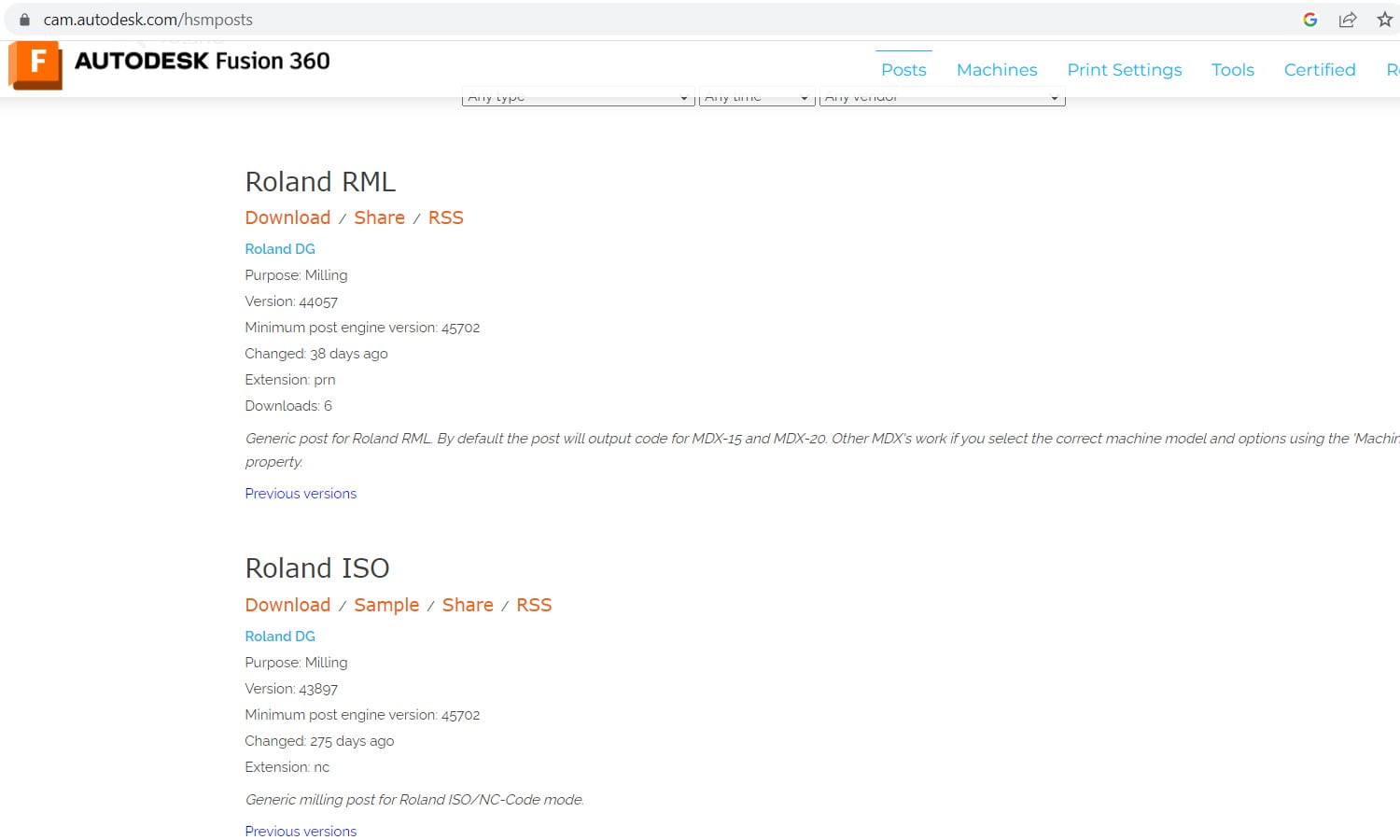The image size is (1400, 840).
Task: Click the text 'Changed: 275 days ago'
Action: click(319, 741)
